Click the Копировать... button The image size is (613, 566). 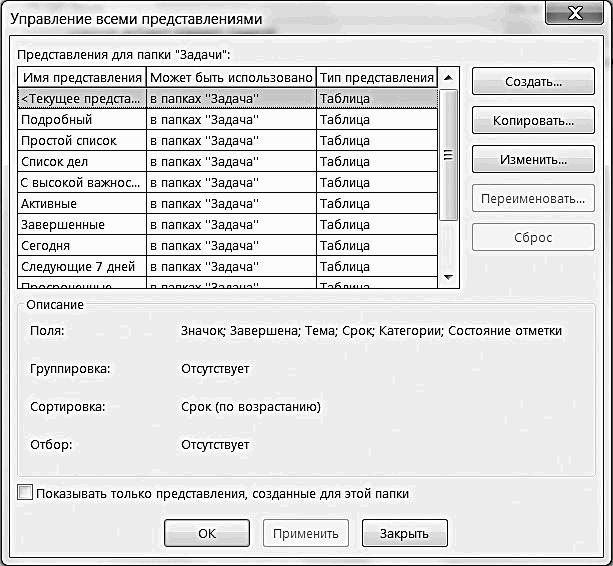533,120
